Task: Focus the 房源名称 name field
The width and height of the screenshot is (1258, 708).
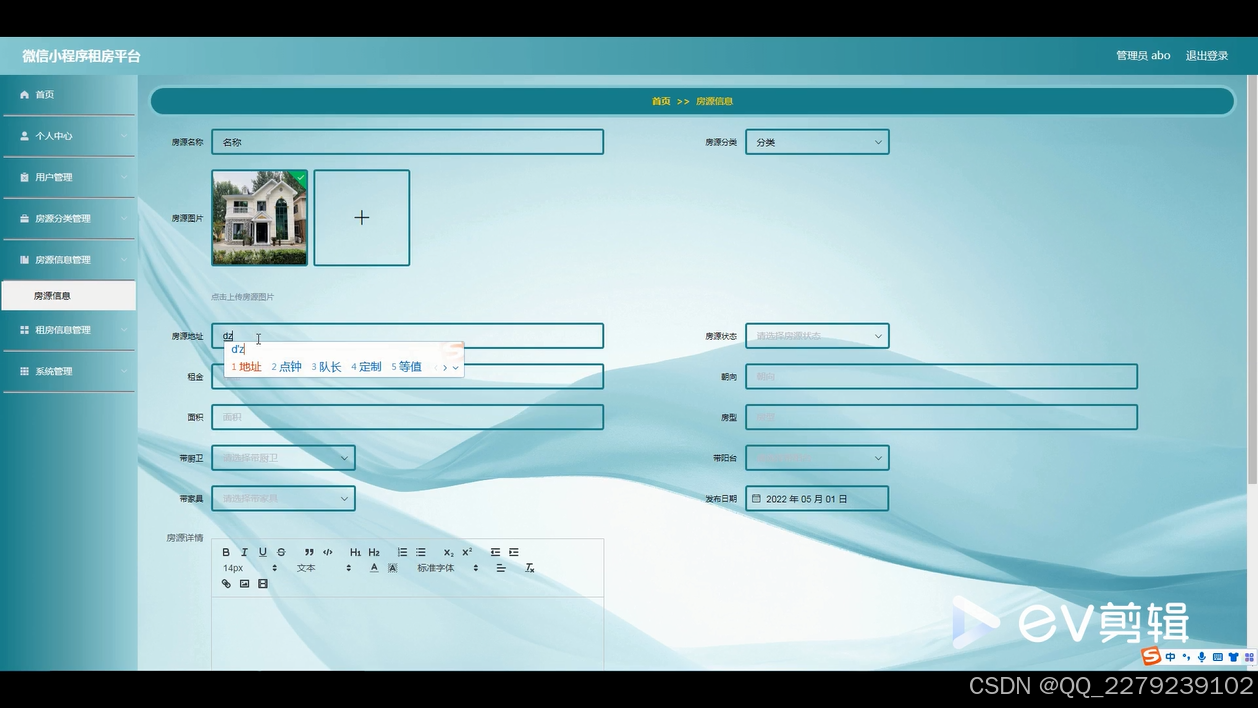Action: point(408,142)
